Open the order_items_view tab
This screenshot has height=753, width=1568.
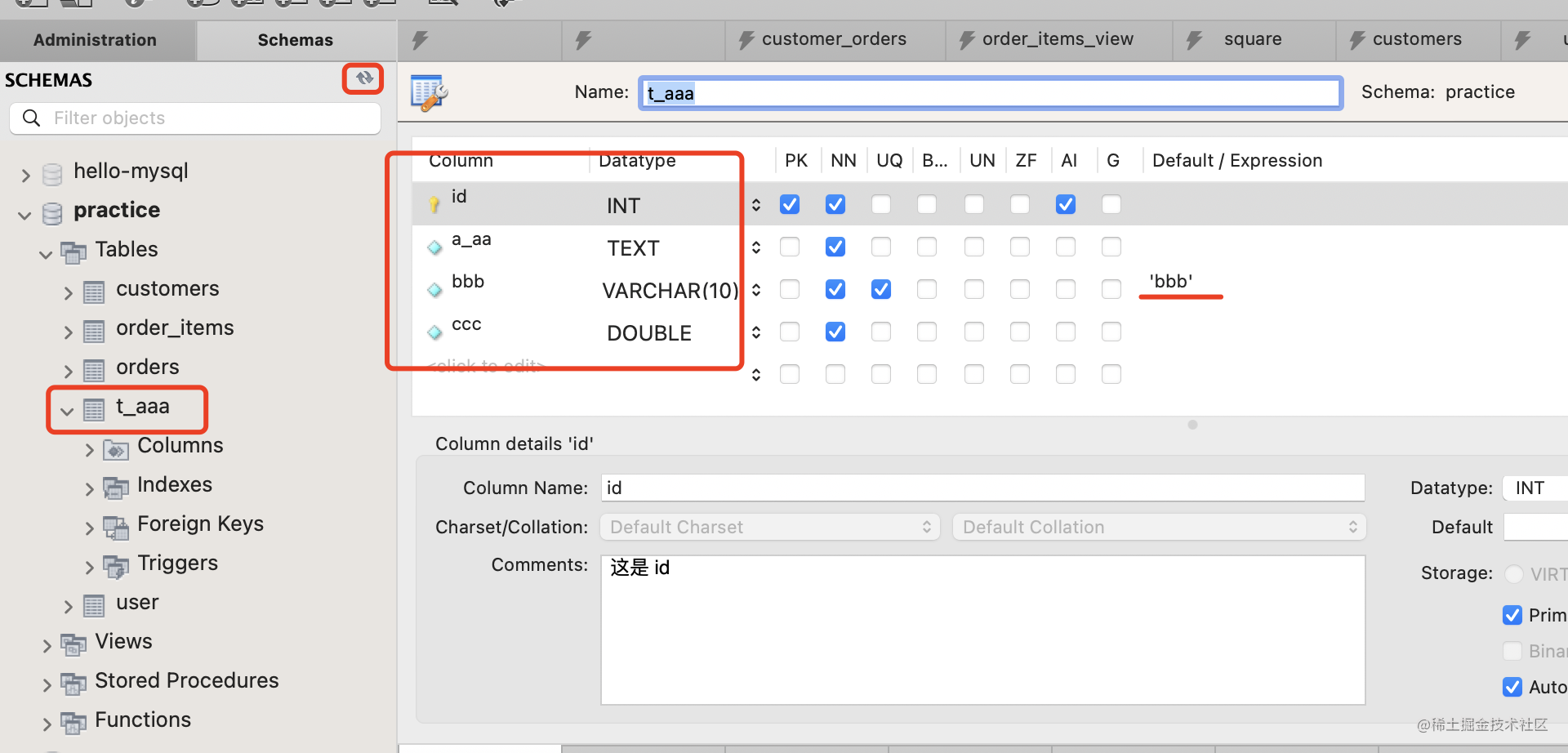[x=1057, y=39]
